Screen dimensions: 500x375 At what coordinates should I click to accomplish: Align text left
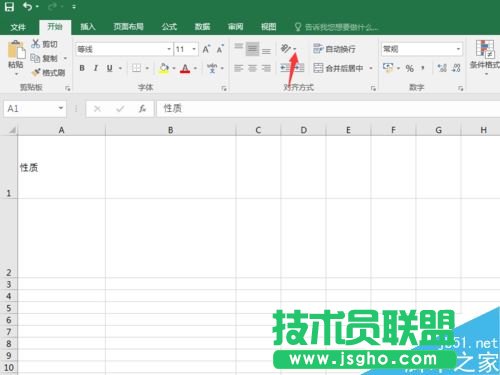[x=239, y=68]
